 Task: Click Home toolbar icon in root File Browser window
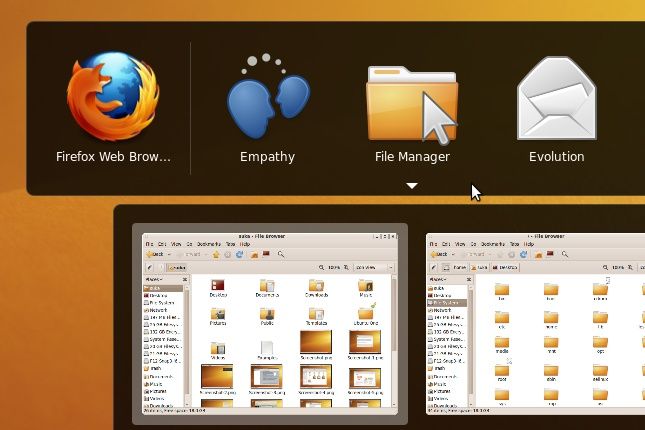(x=538, y=255)
